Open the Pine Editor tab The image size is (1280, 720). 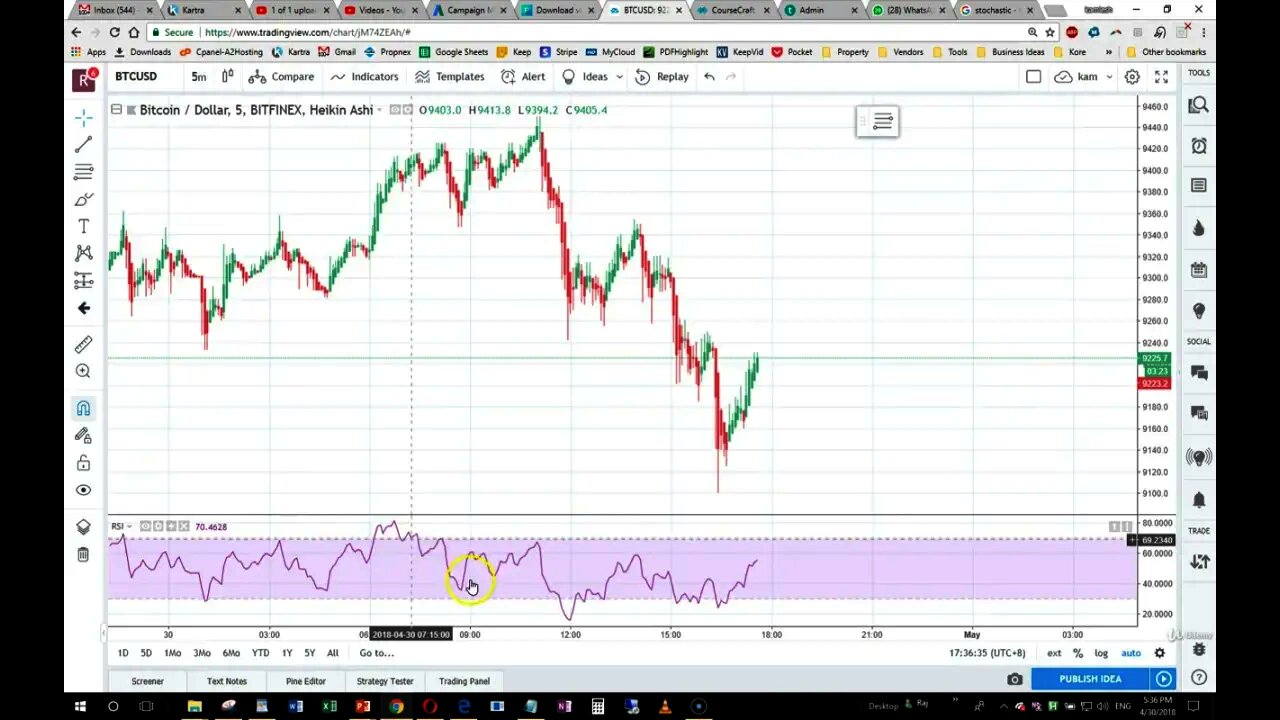[305, 681]
